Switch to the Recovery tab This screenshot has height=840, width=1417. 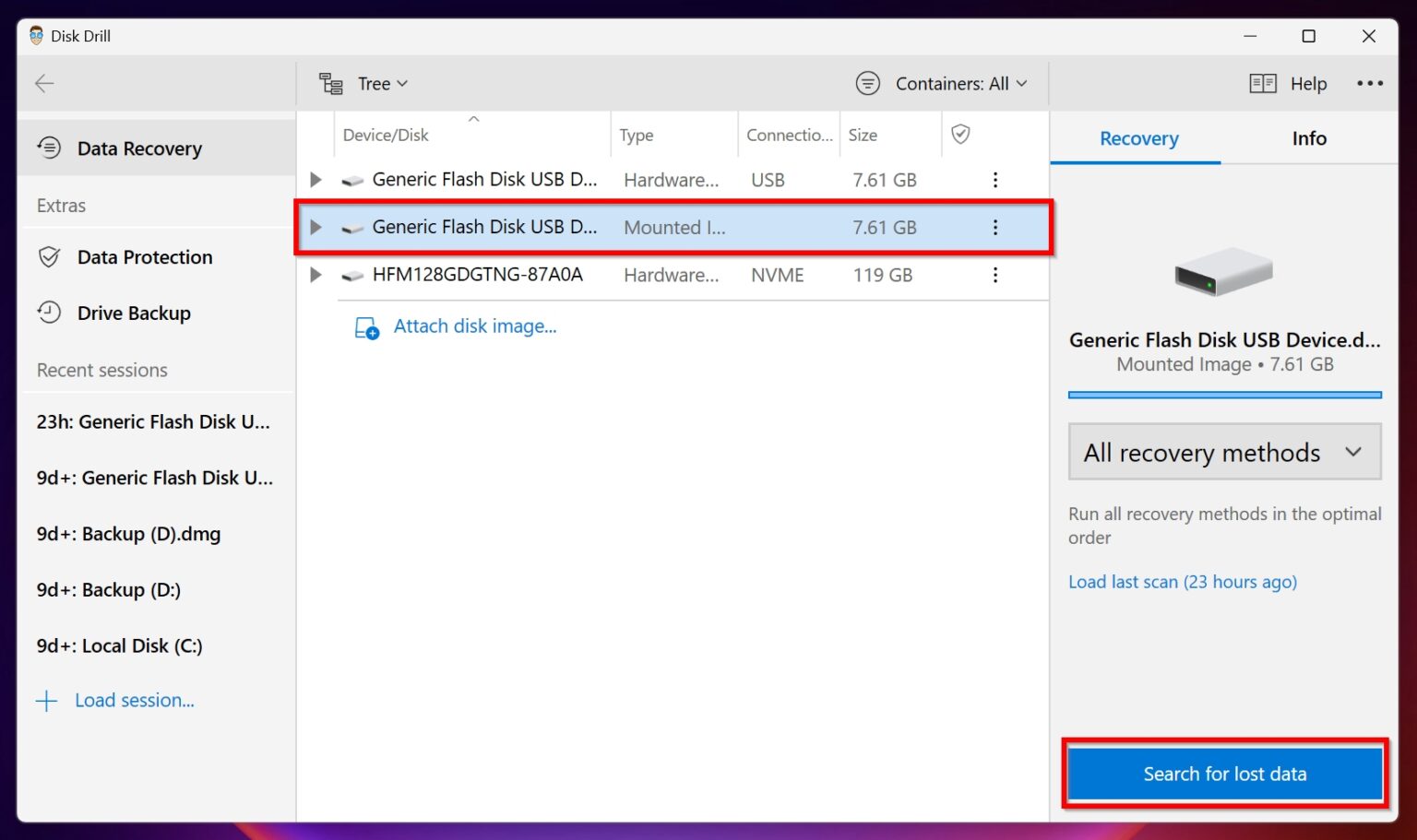(1138, 138)
